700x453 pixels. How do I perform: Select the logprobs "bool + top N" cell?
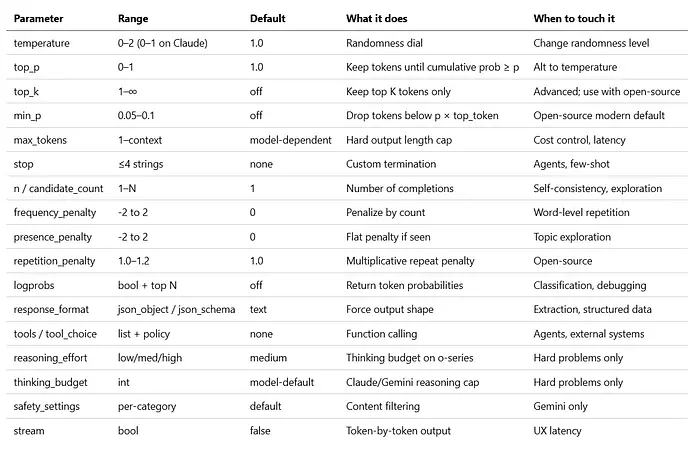pos(149,285)
